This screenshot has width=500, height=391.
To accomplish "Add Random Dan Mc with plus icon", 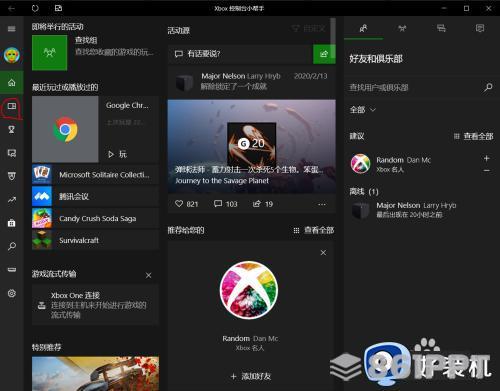I will 487,158.
